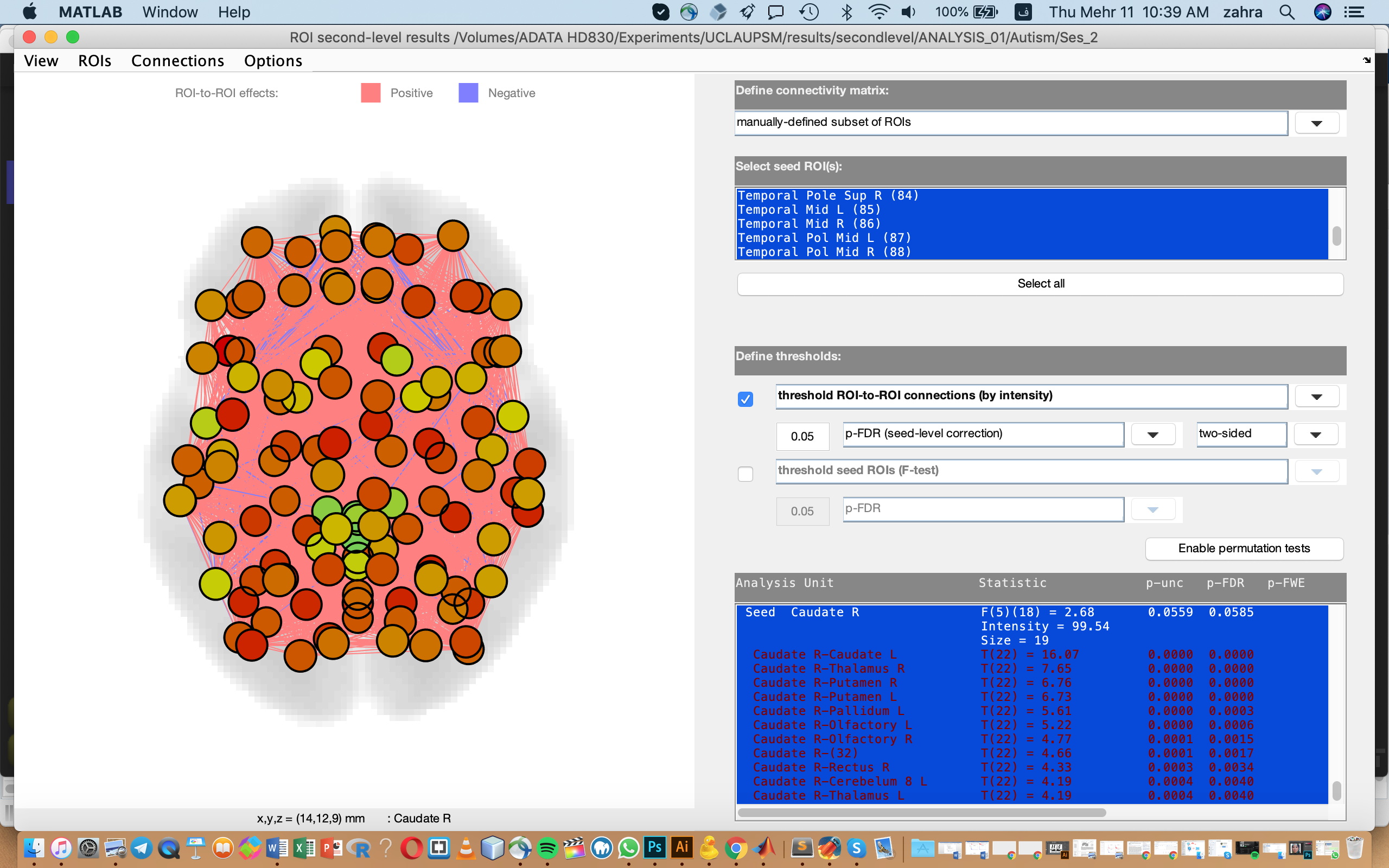Open the p-FDR seed-level correction dropdown
1389x868 pixels.
(x=1152, y=435)
